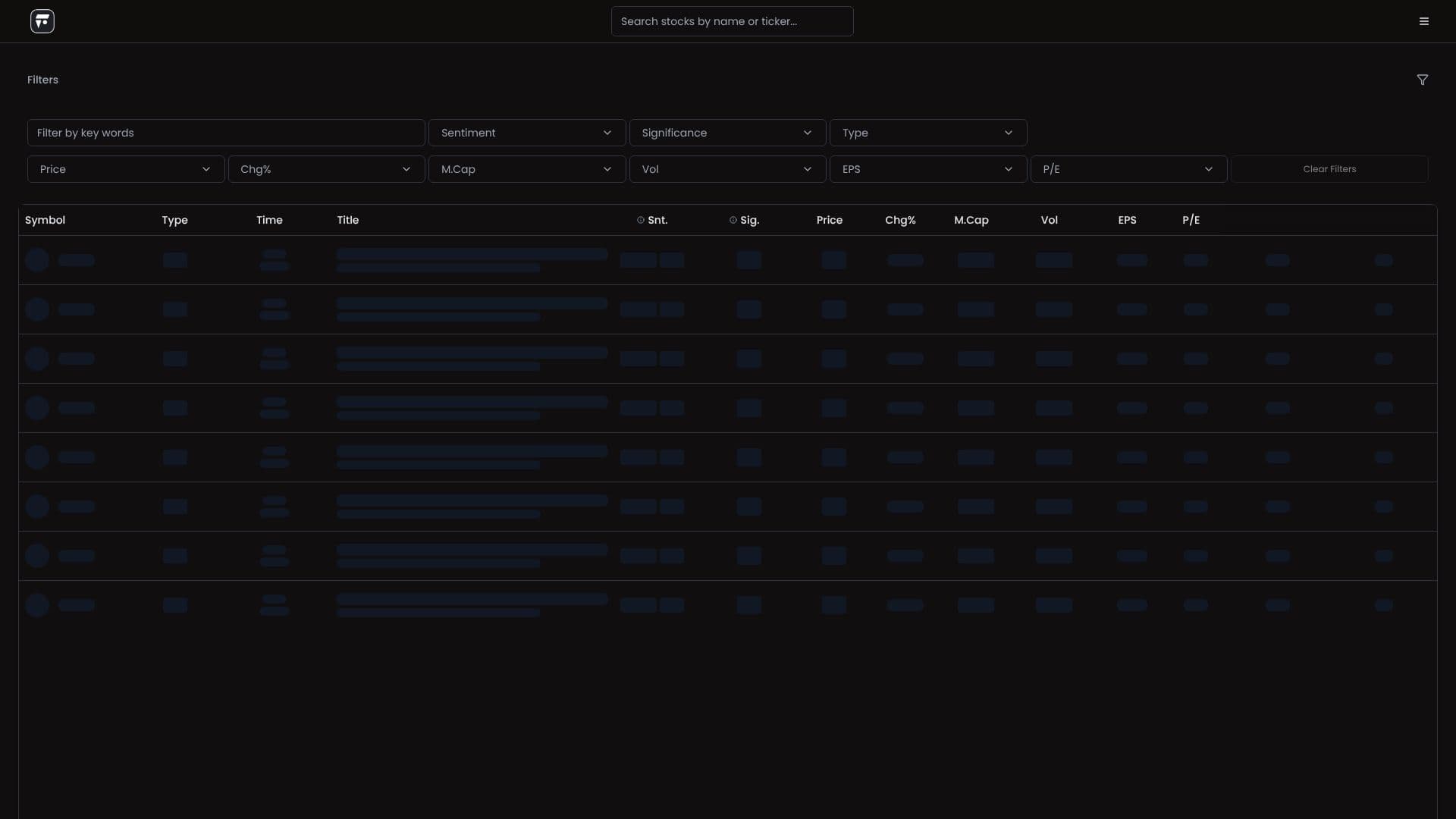This screenshot has width=1456, height=819.
Task: Open the M.Cap filter dropdown
Action: coord(527,169)
